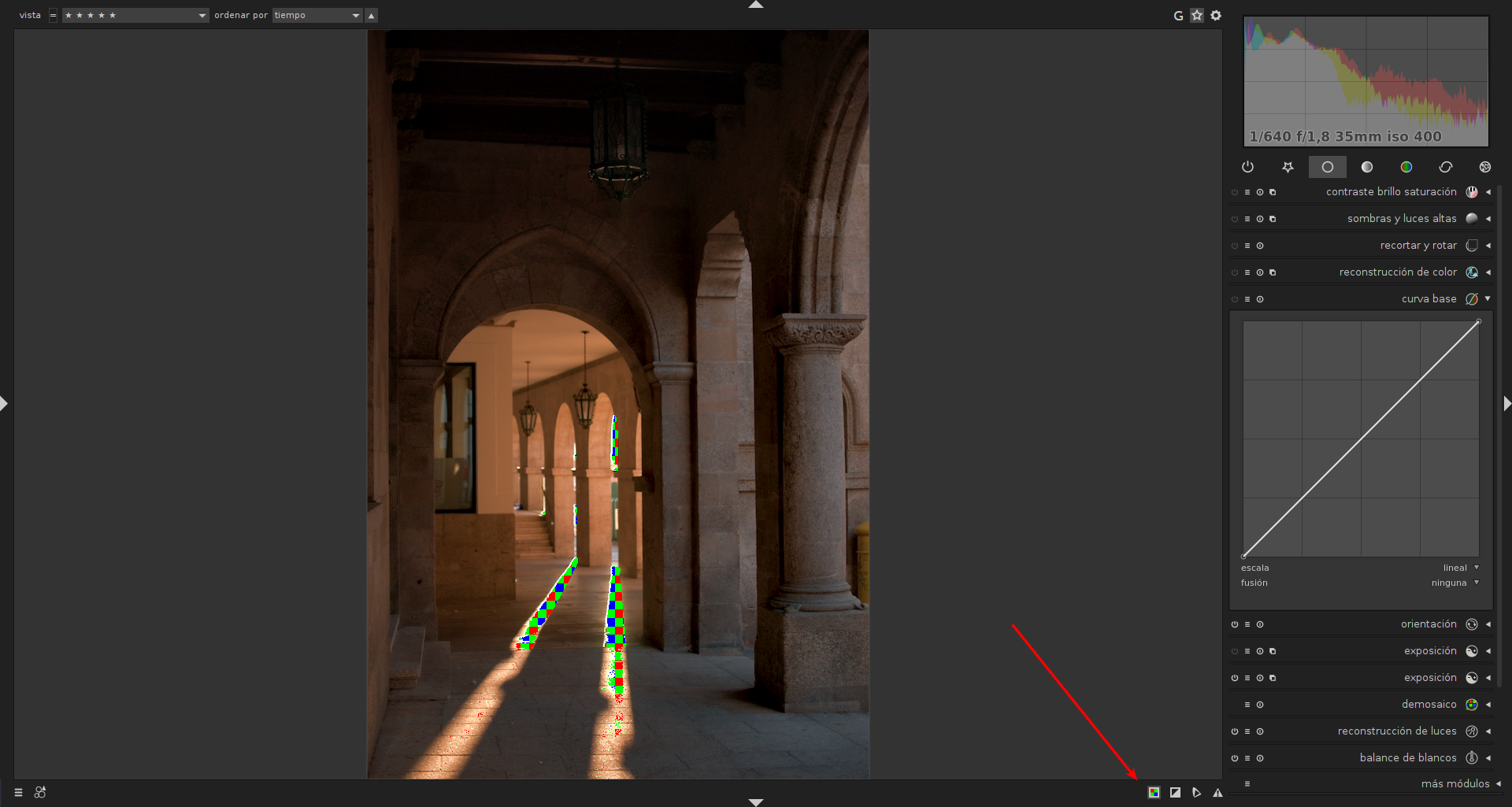This screenshot has width=1512, height=807.
Task: Disable the balance de blancos module
Action: 1235,758
